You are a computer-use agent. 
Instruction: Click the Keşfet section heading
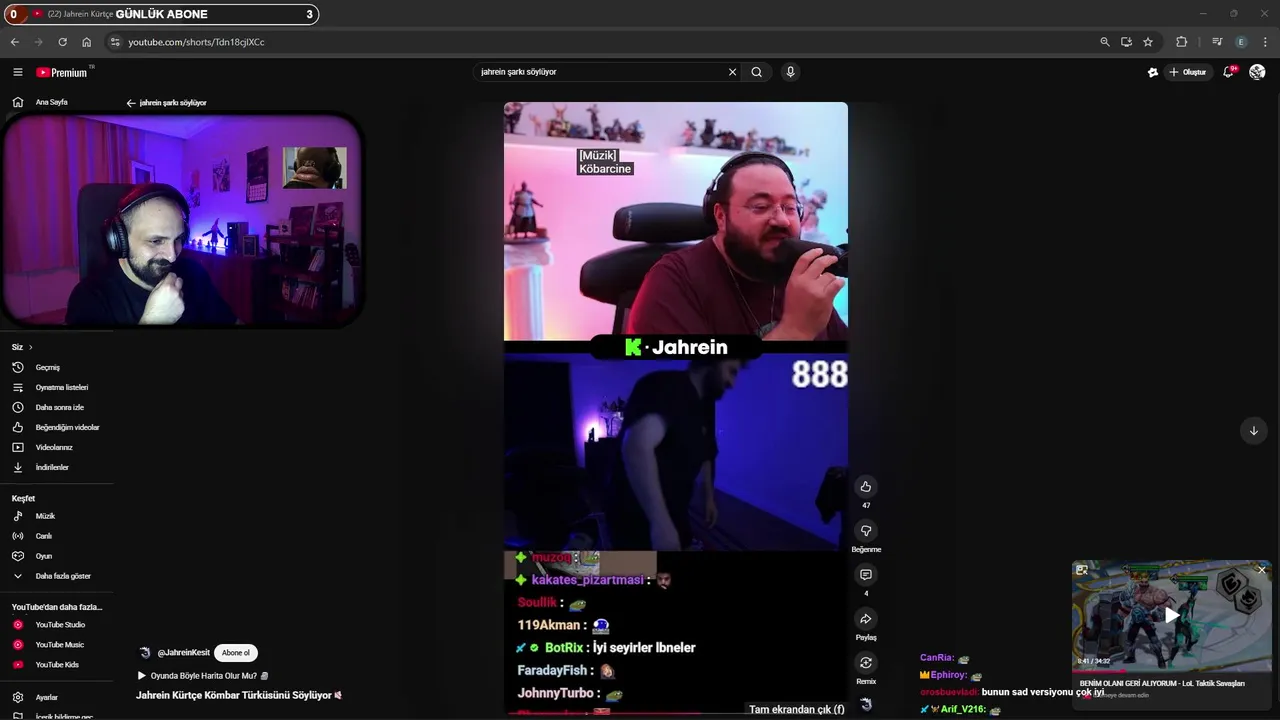click(23, 498)
